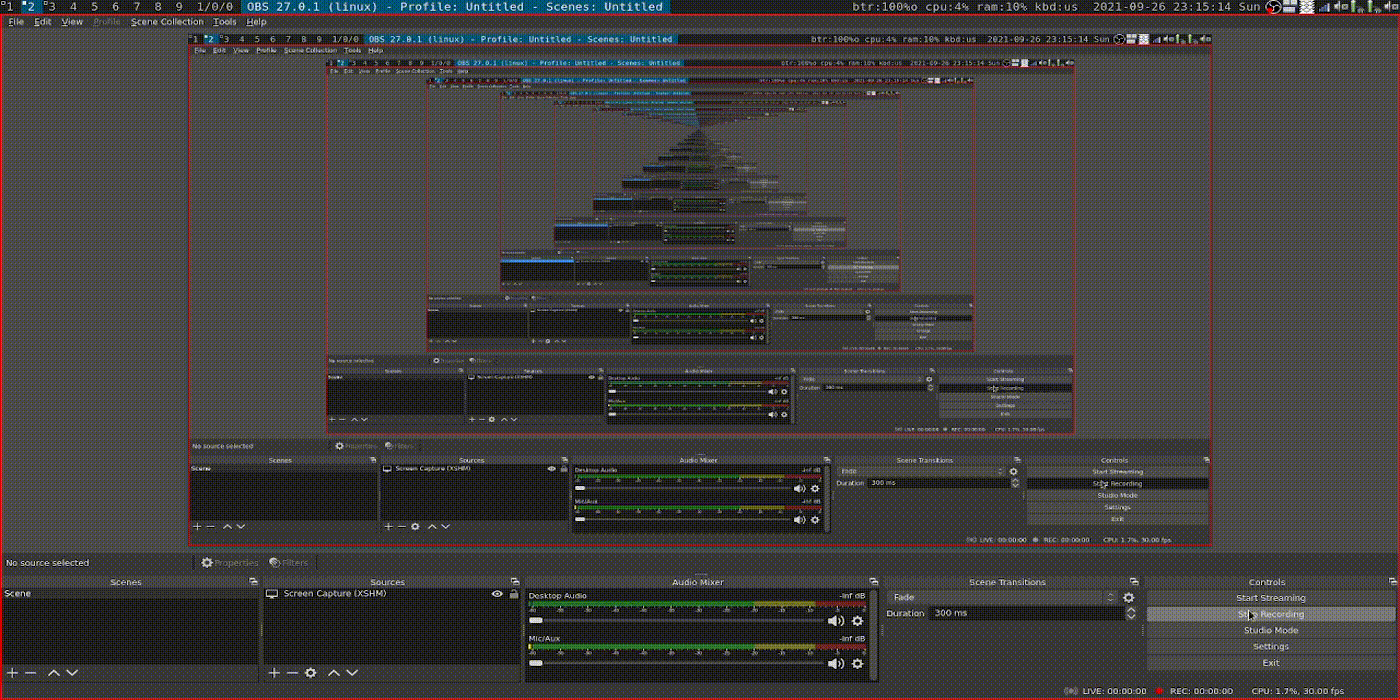Enable Studio Mode
The width and height of the screenshot is (1400, 700).
click(x=1270, y=630)
